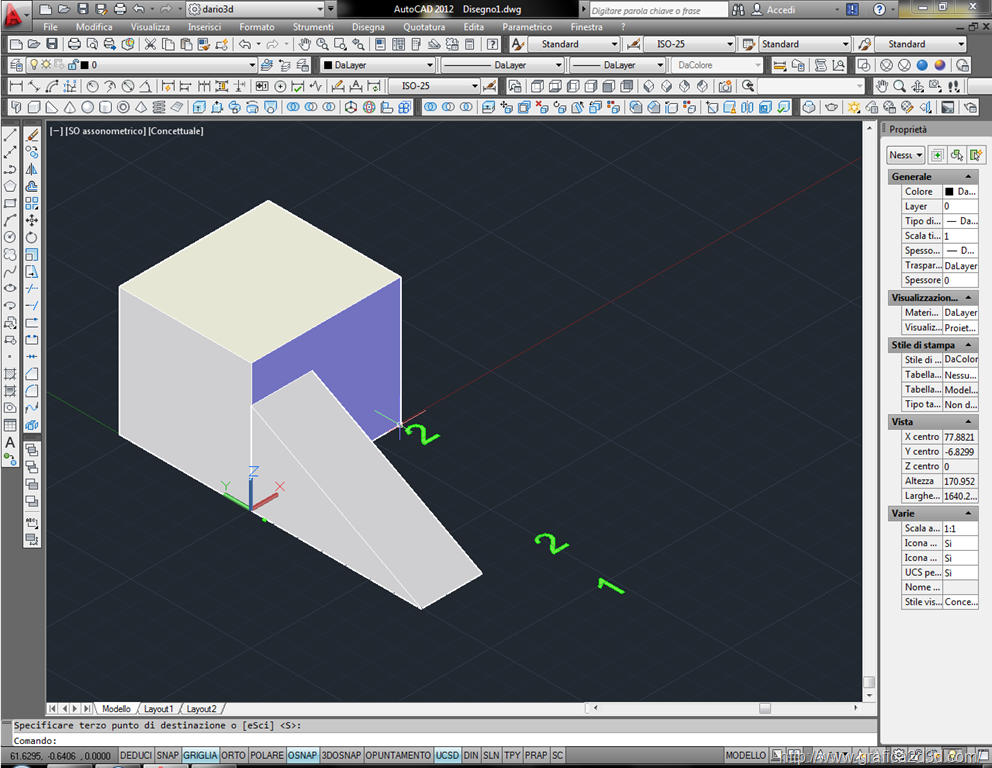This screenshot has width=992, height=768.
Task: Click the Cut scissors icon
Action: pos(150,44)
